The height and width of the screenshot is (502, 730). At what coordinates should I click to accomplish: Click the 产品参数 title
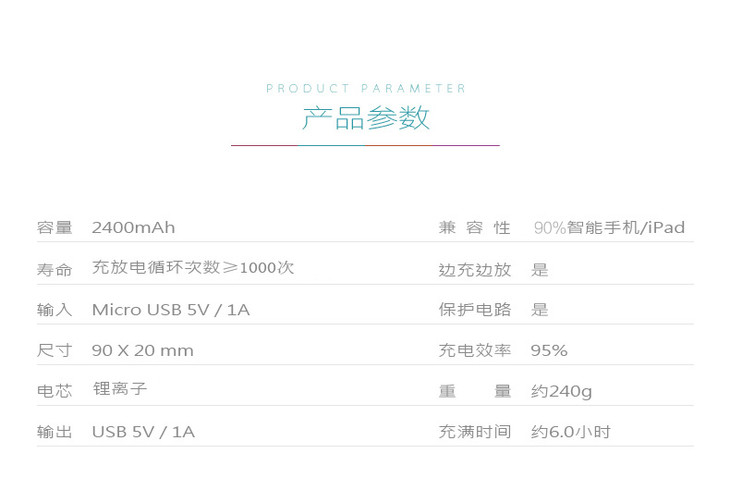click(366, 118)
